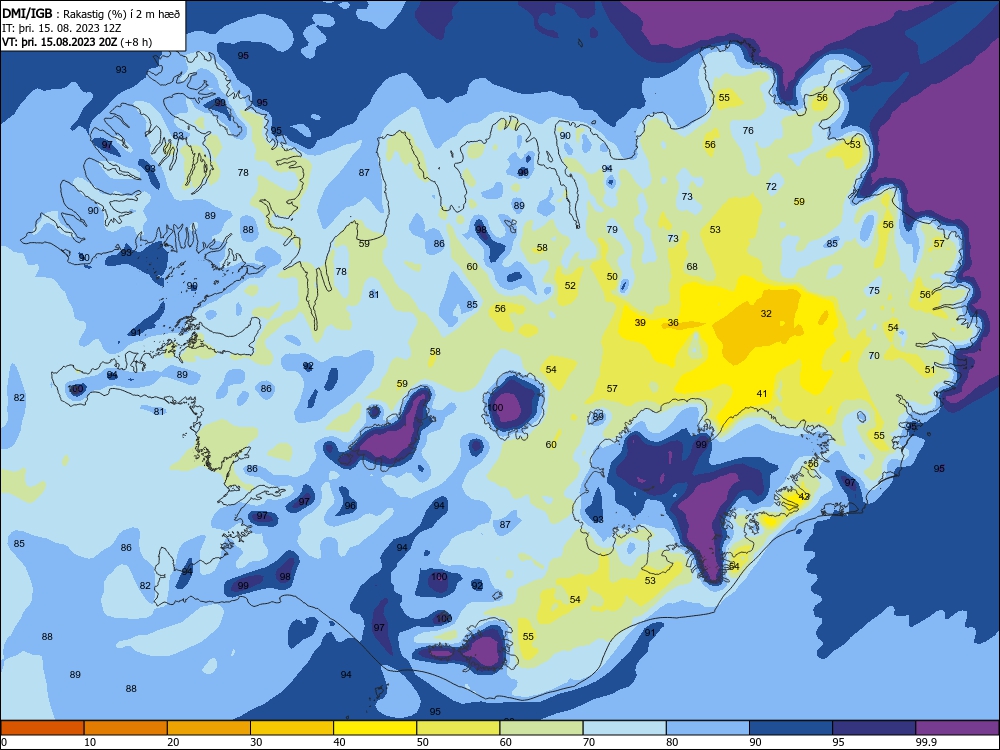Select the humidity value 52

570,285
